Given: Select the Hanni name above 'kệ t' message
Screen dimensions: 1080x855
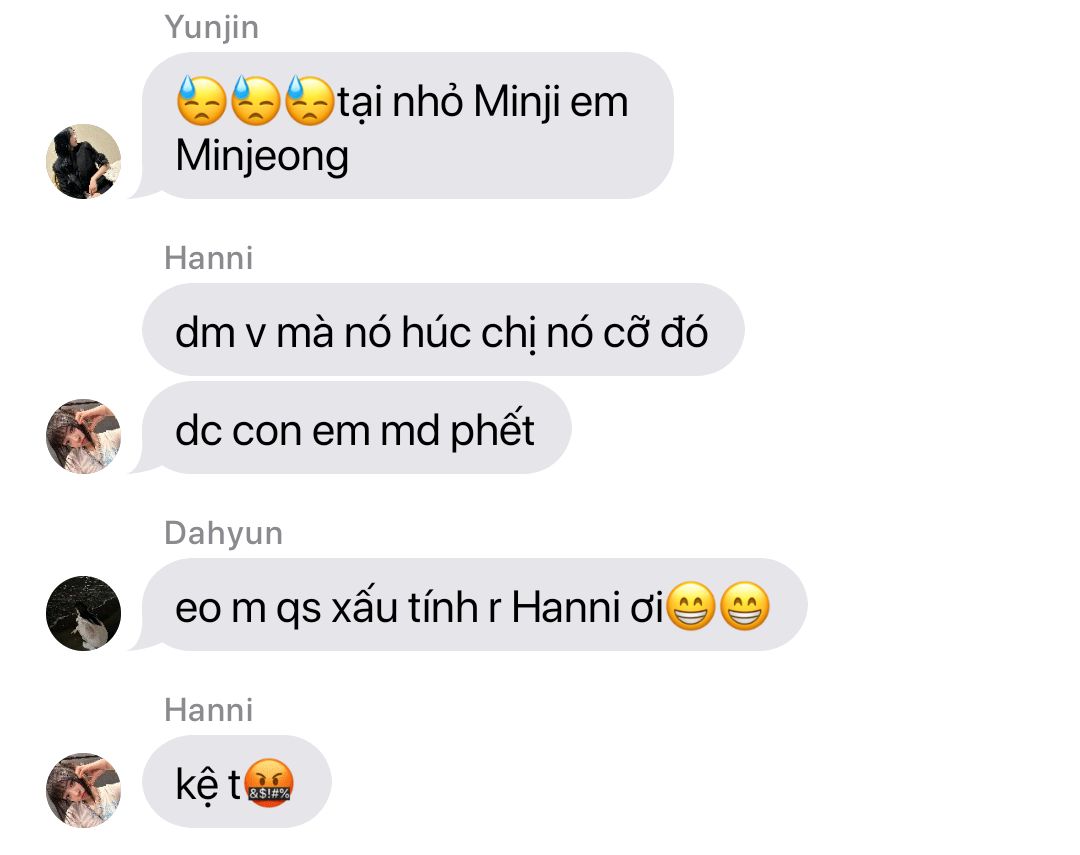Looking at the screenshot, I should (x=209, y=710).
